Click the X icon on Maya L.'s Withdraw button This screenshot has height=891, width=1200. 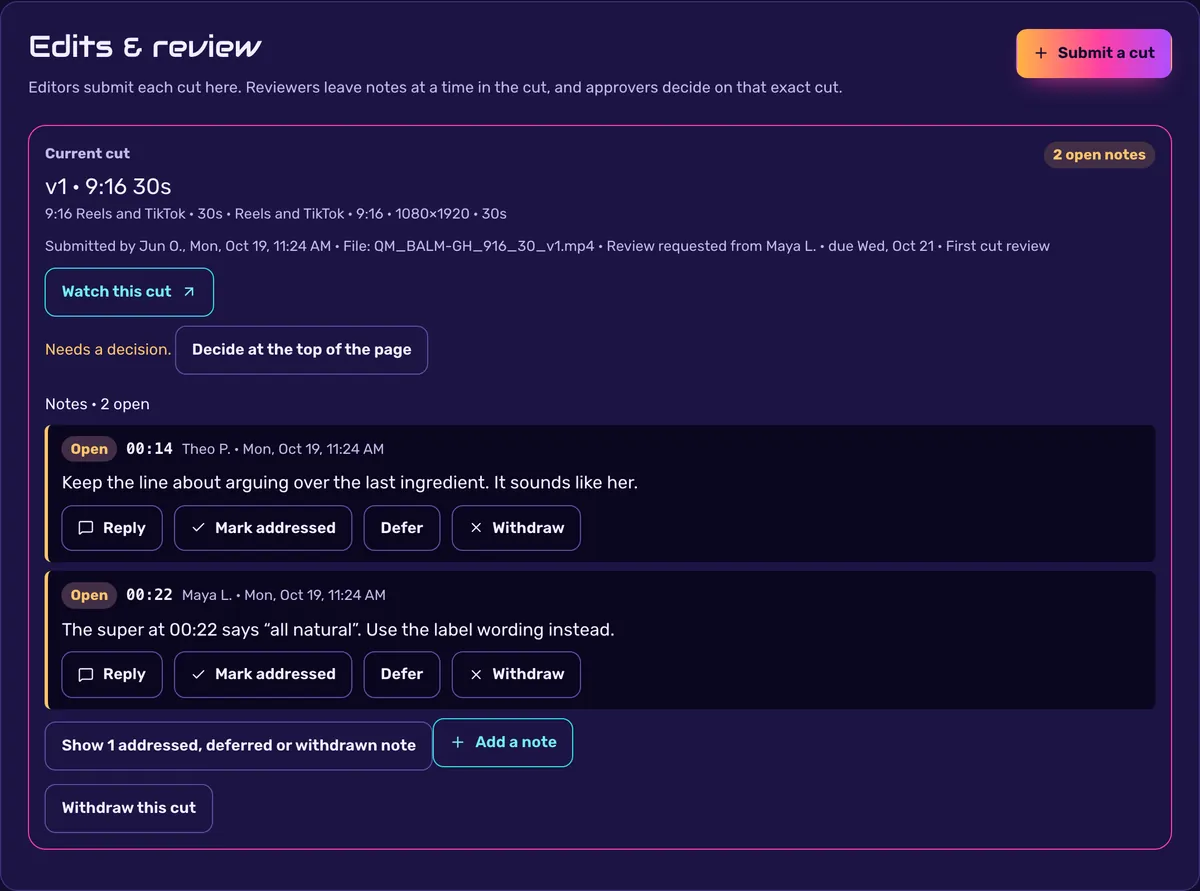tap(476, 674)
